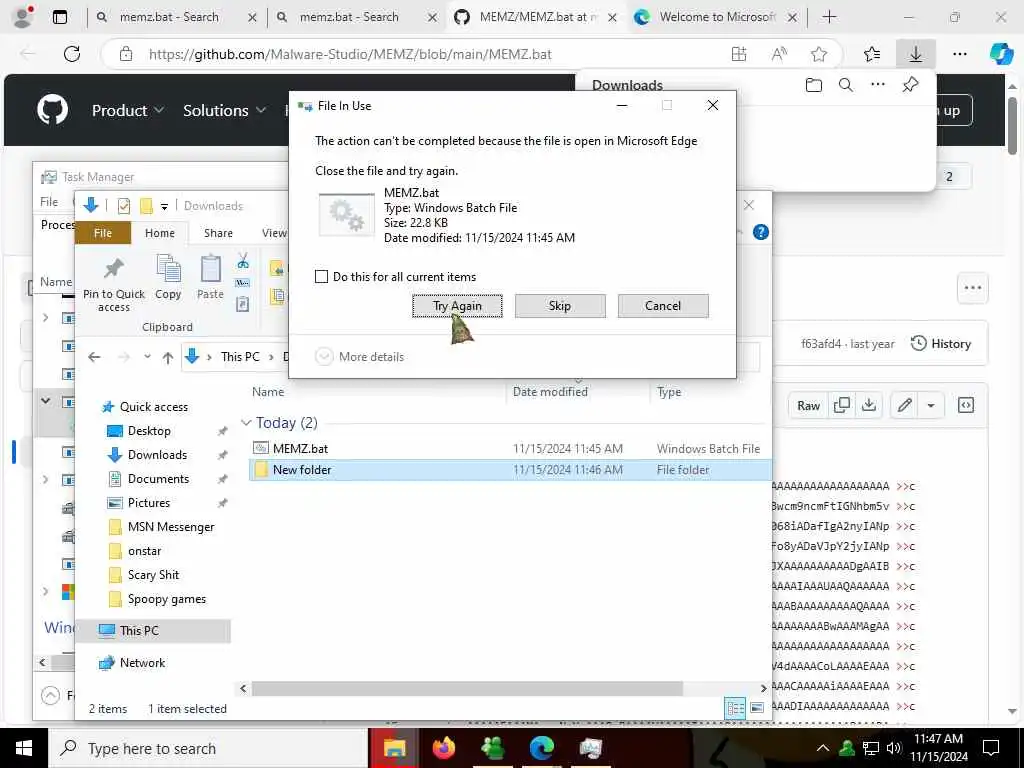The height and width of the screenshot is (768, 1024).
Task: Copy raw file contents icon
Action: coord(842,406)
